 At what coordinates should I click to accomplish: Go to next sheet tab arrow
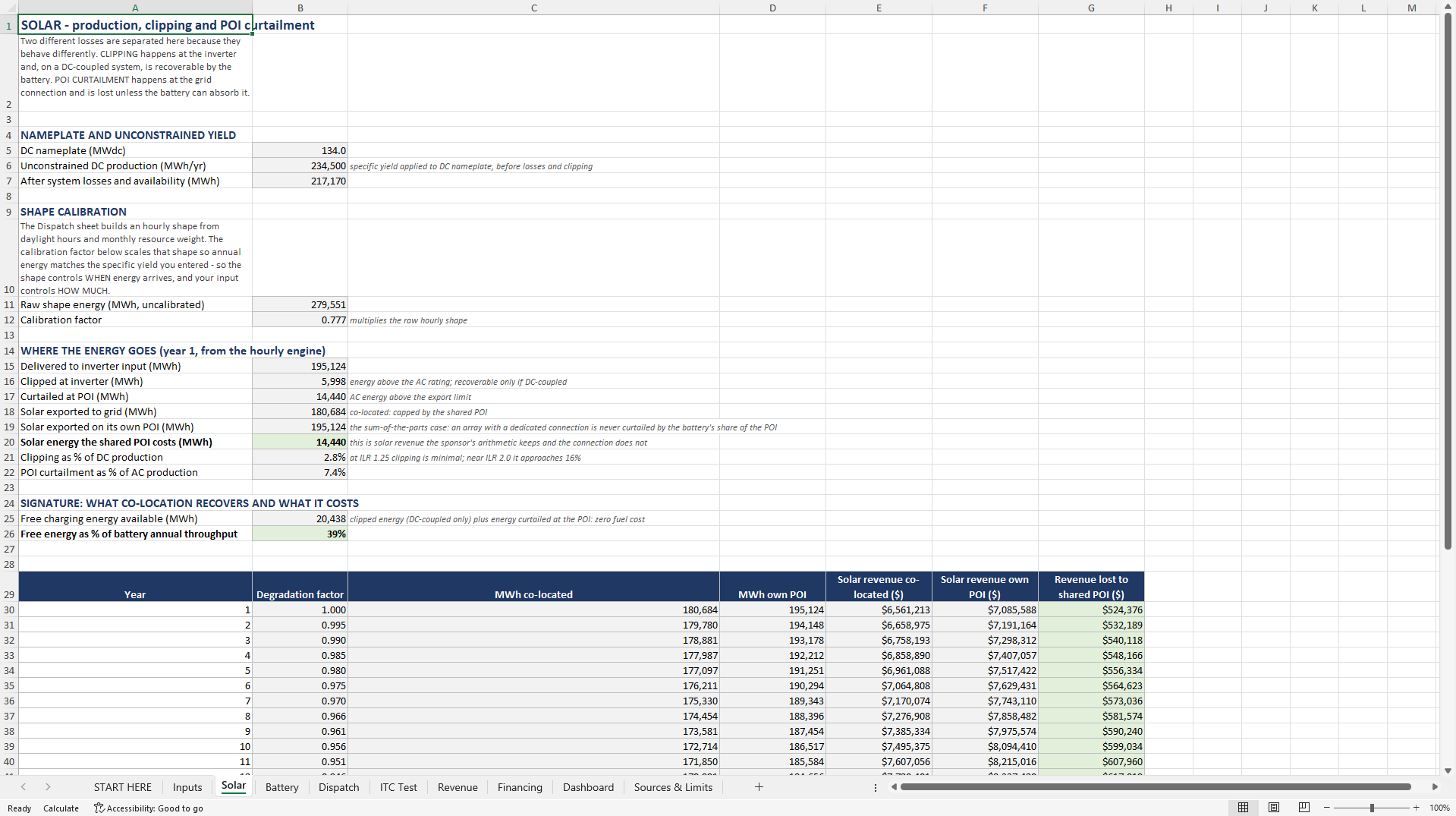click(x=48, y=787)
